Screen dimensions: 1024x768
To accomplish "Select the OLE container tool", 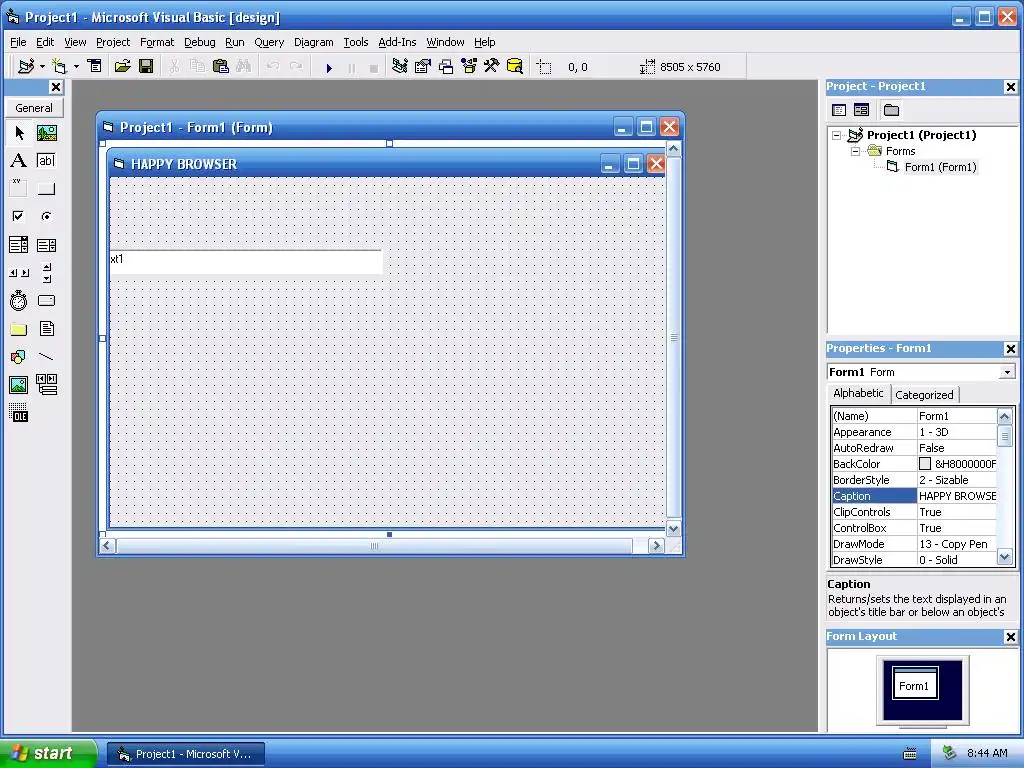I will coord(18,413).
